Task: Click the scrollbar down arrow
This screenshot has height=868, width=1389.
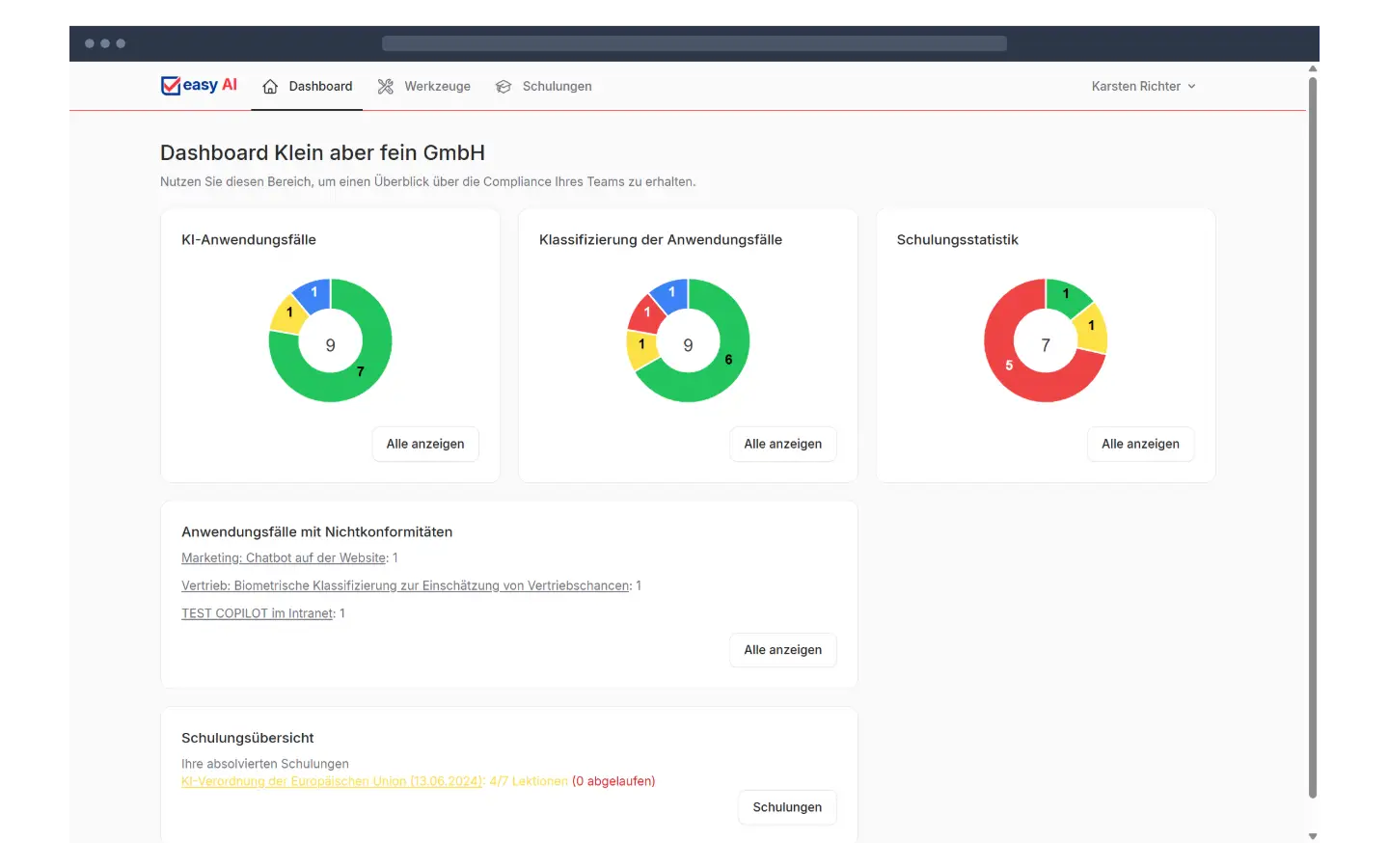Action: (x=1312, y=835)
